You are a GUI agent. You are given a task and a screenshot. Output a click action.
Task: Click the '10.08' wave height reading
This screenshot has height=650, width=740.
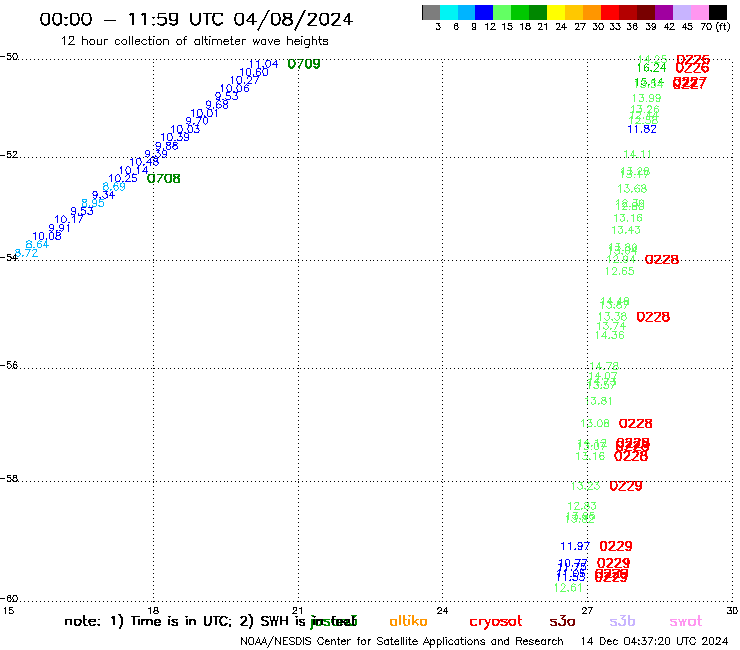(x=47, y=236)
